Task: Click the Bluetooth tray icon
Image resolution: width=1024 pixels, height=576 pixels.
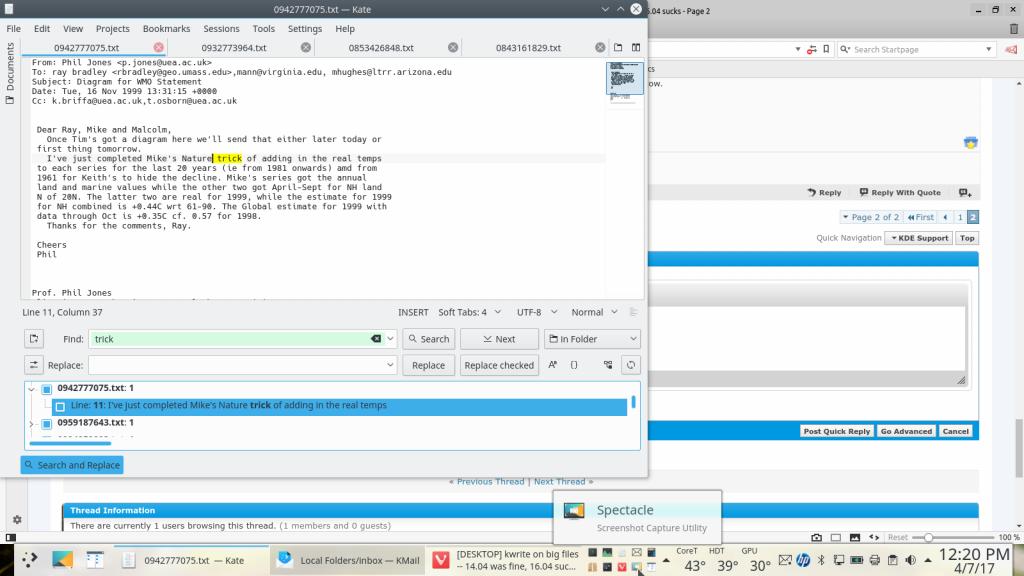Action: point(821,559)
